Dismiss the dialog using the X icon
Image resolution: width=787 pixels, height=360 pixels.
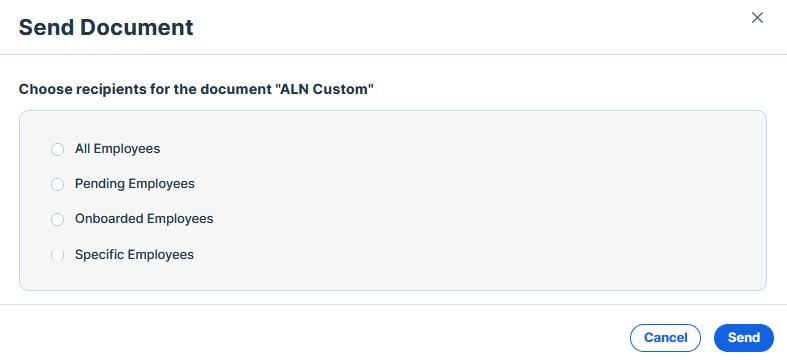click(757, 18)
